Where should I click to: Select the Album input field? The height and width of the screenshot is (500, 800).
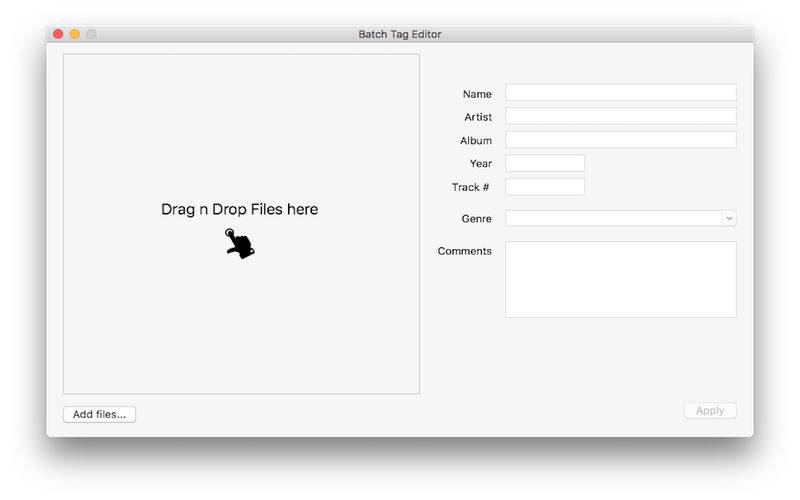point(621,139)
